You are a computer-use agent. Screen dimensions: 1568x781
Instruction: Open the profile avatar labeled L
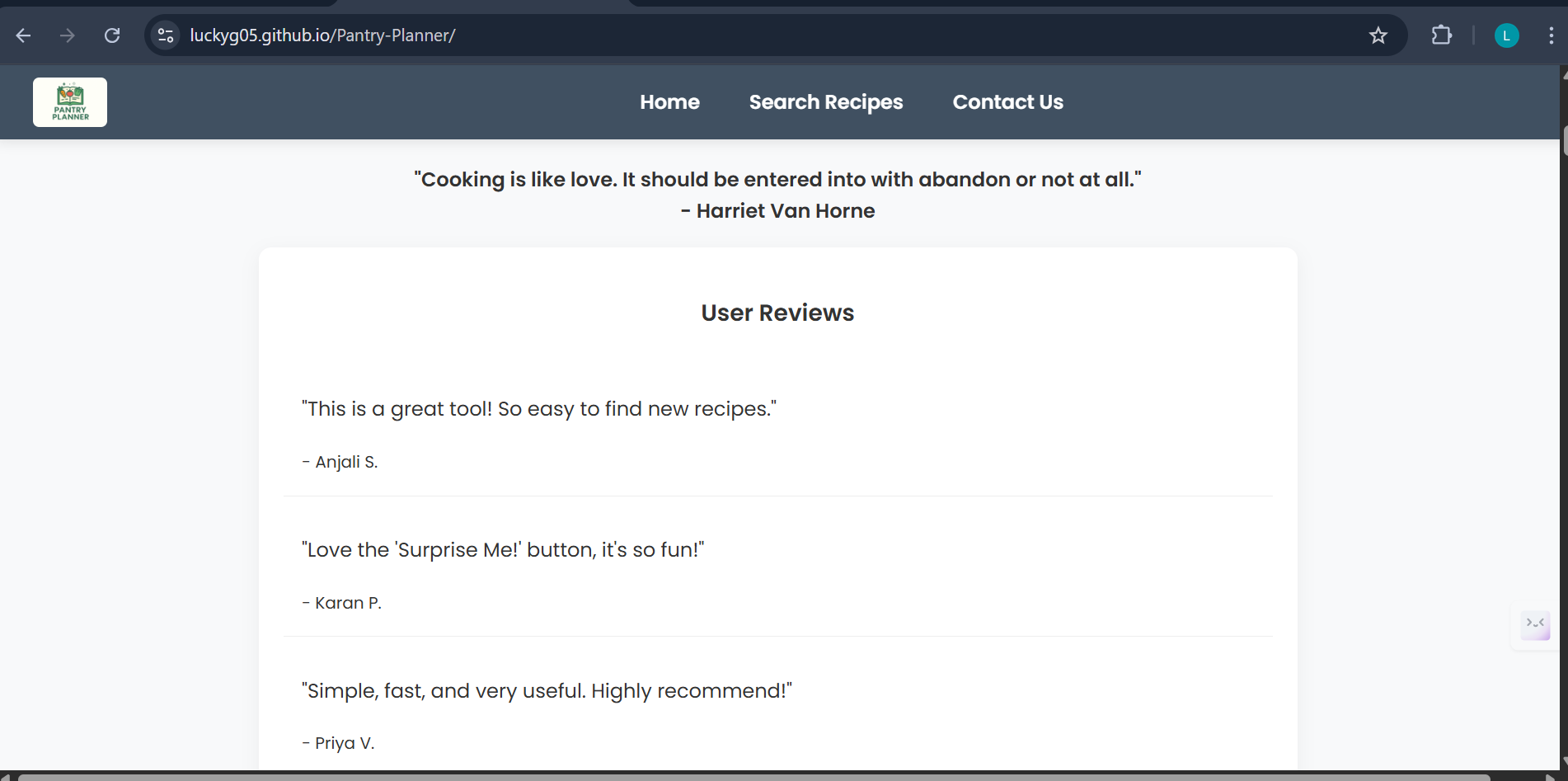click(1507, 35)
